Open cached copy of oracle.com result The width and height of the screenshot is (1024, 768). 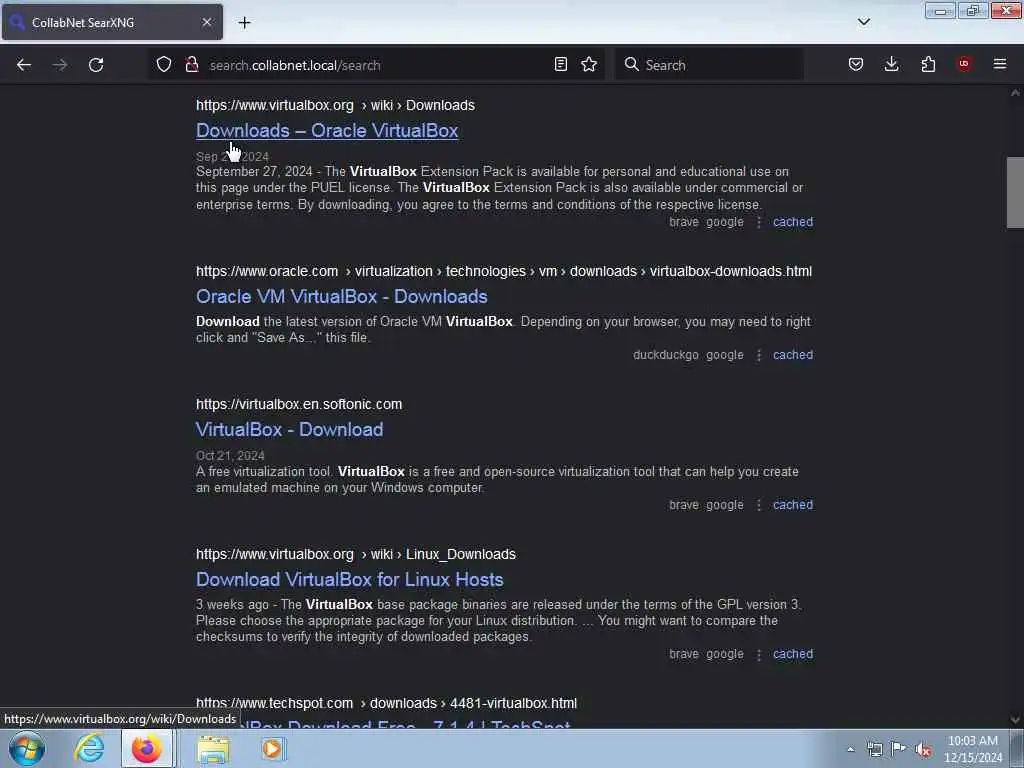coord(793,355)
